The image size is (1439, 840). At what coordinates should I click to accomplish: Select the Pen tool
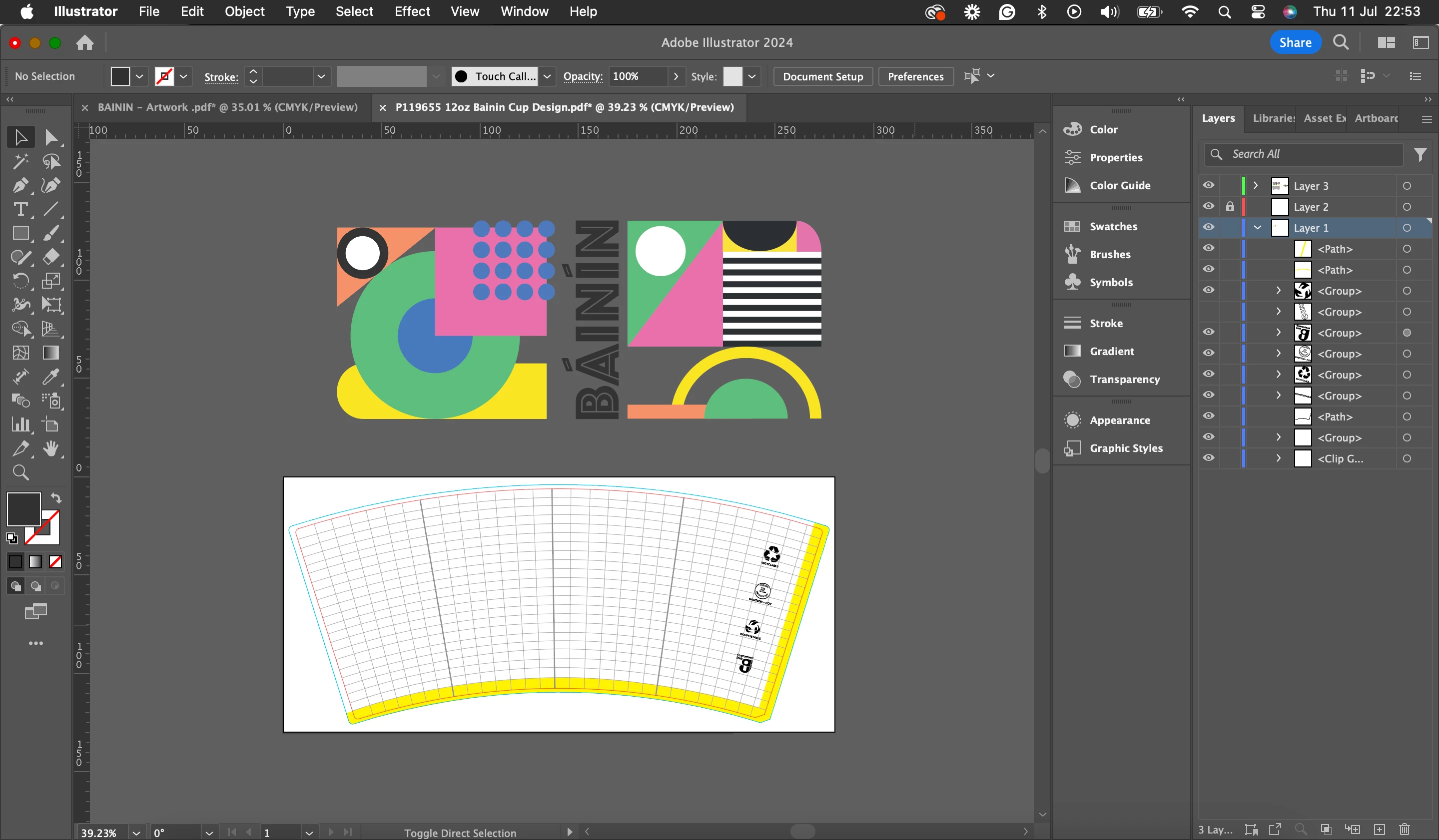tap(20, 185)
